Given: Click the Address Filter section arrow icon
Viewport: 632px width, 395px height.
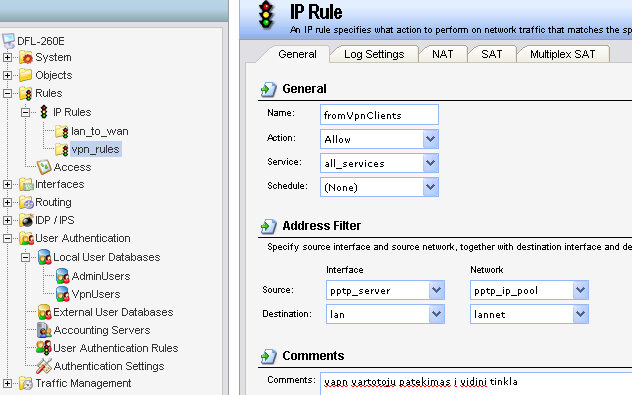Looking at the screenshot, I should (268, 226).
